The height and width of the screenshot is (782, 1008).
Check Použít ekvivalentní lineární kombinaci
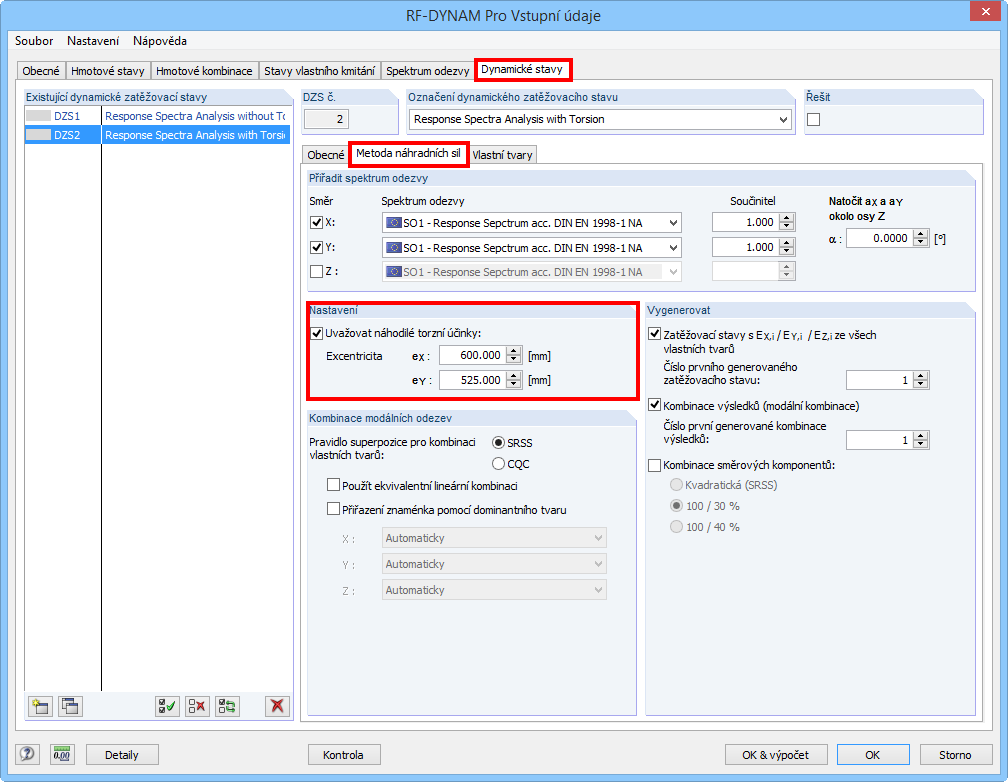coord(333,485)
